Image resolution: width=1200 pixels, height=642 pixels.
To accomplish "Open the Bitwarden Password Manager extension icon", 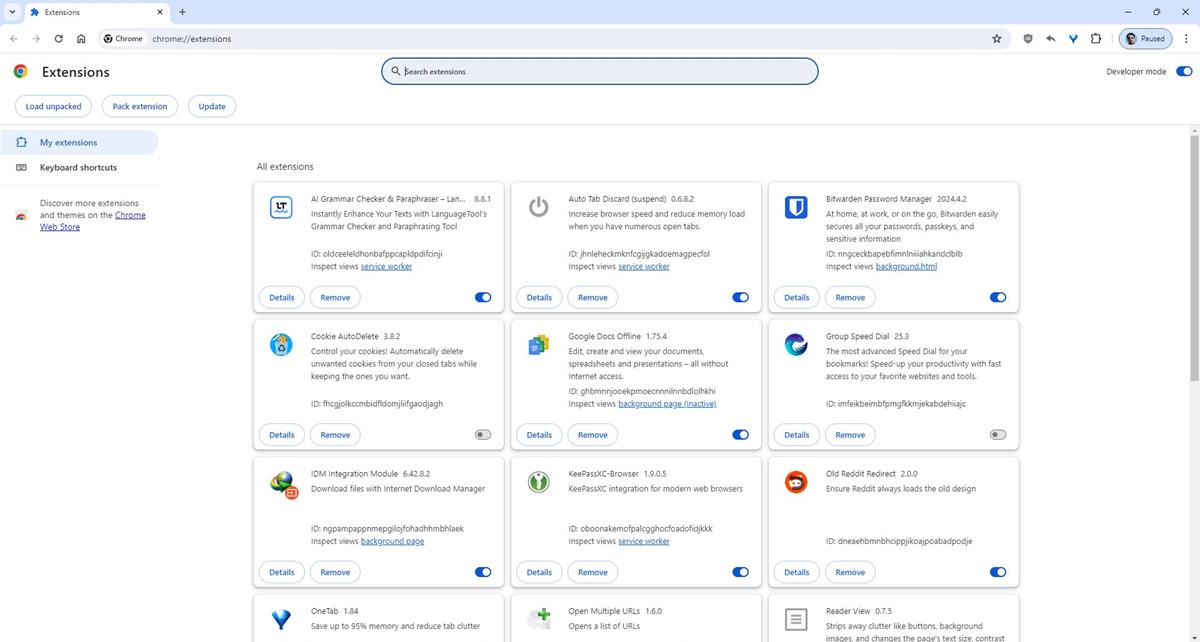I will [795, 206].
